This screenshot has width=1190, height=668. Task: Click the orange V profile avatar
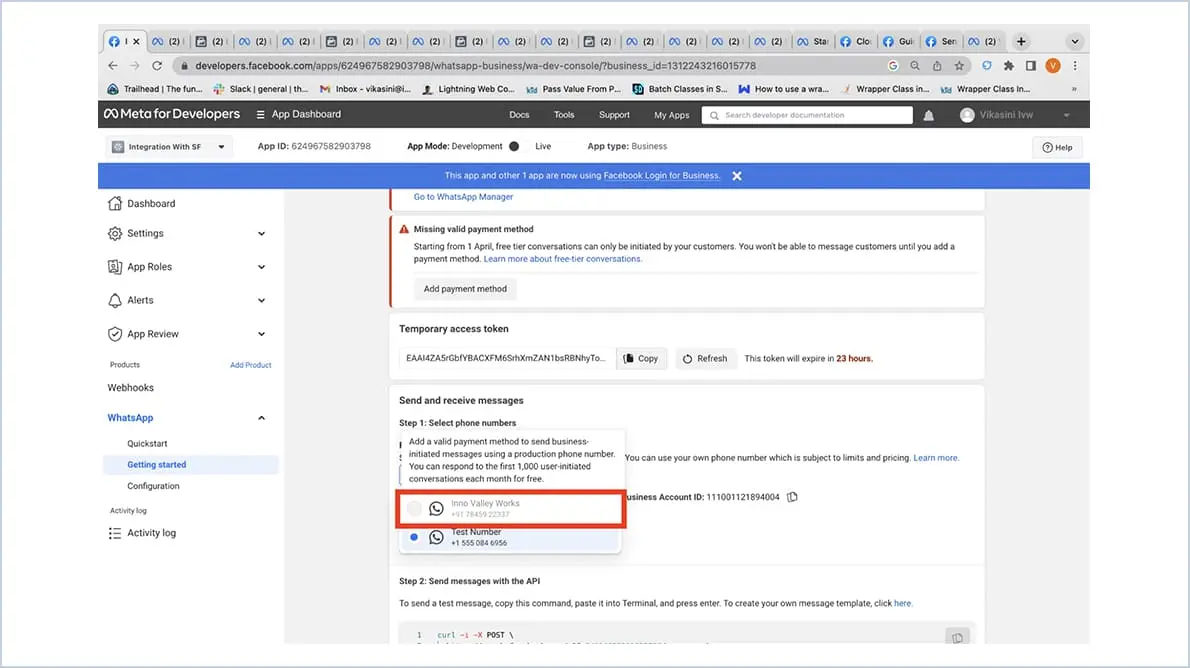(1053, 66)
